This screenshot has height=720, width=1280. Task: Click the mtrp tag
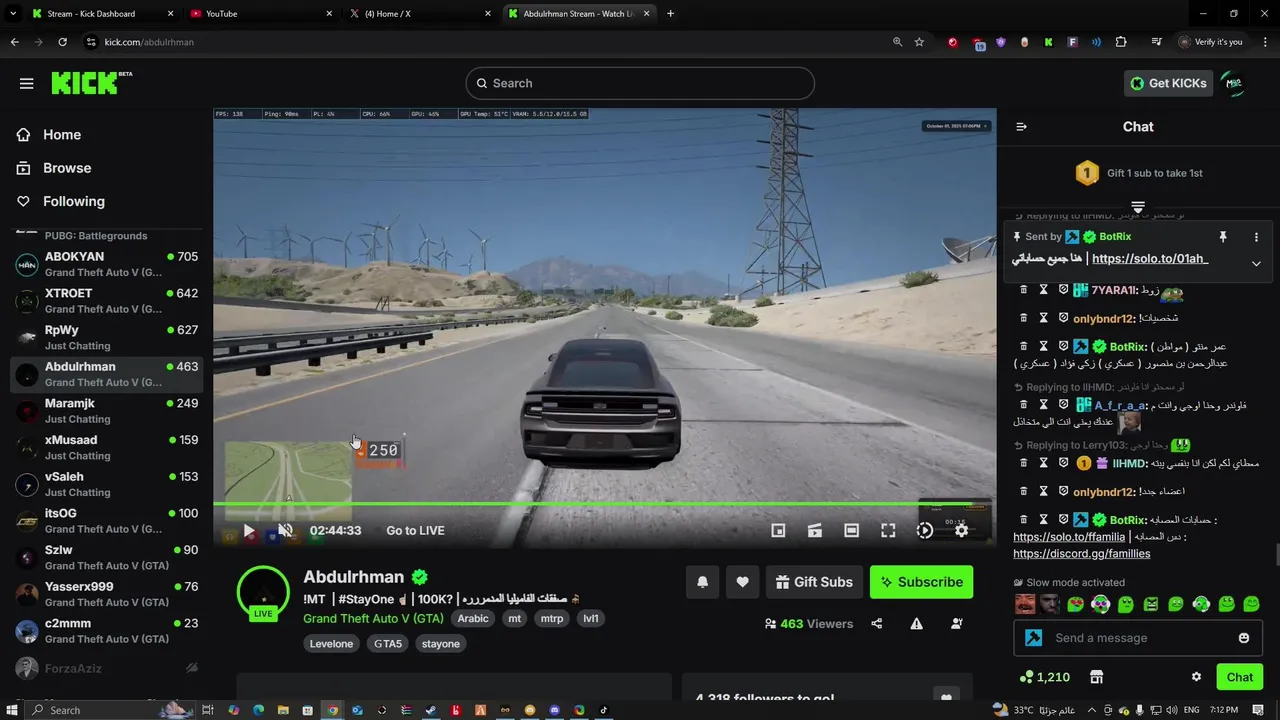(x=552, y=618)
